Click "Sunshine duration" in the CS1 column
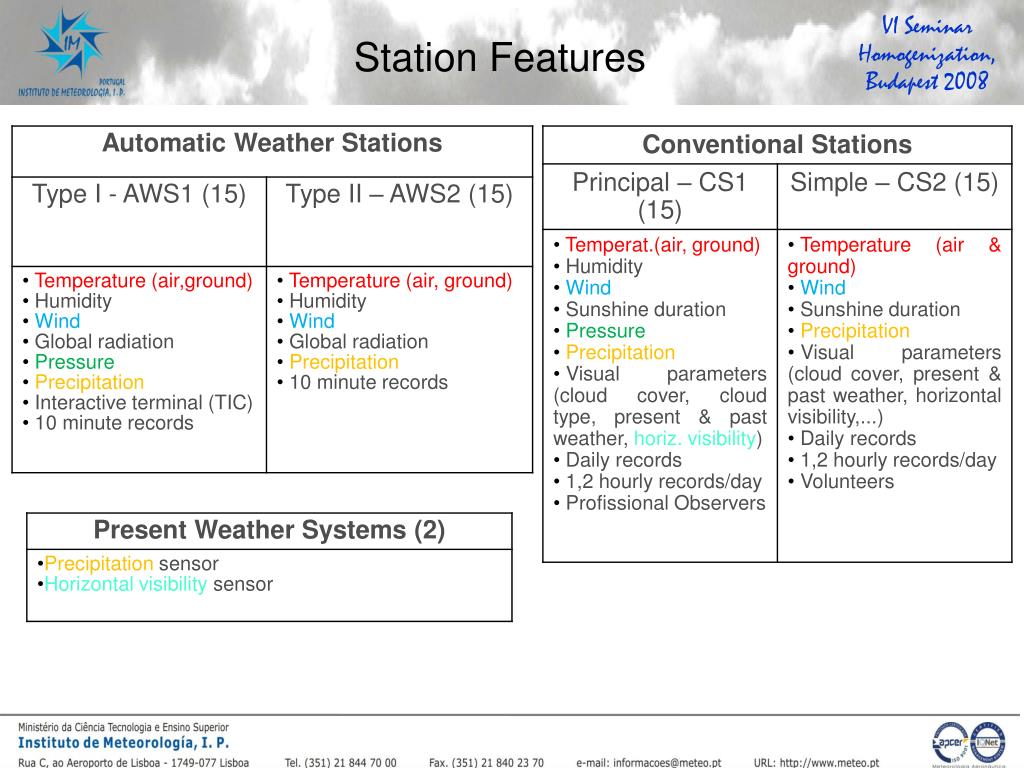This screenshot has width=1024, height=768. [646, 310]
